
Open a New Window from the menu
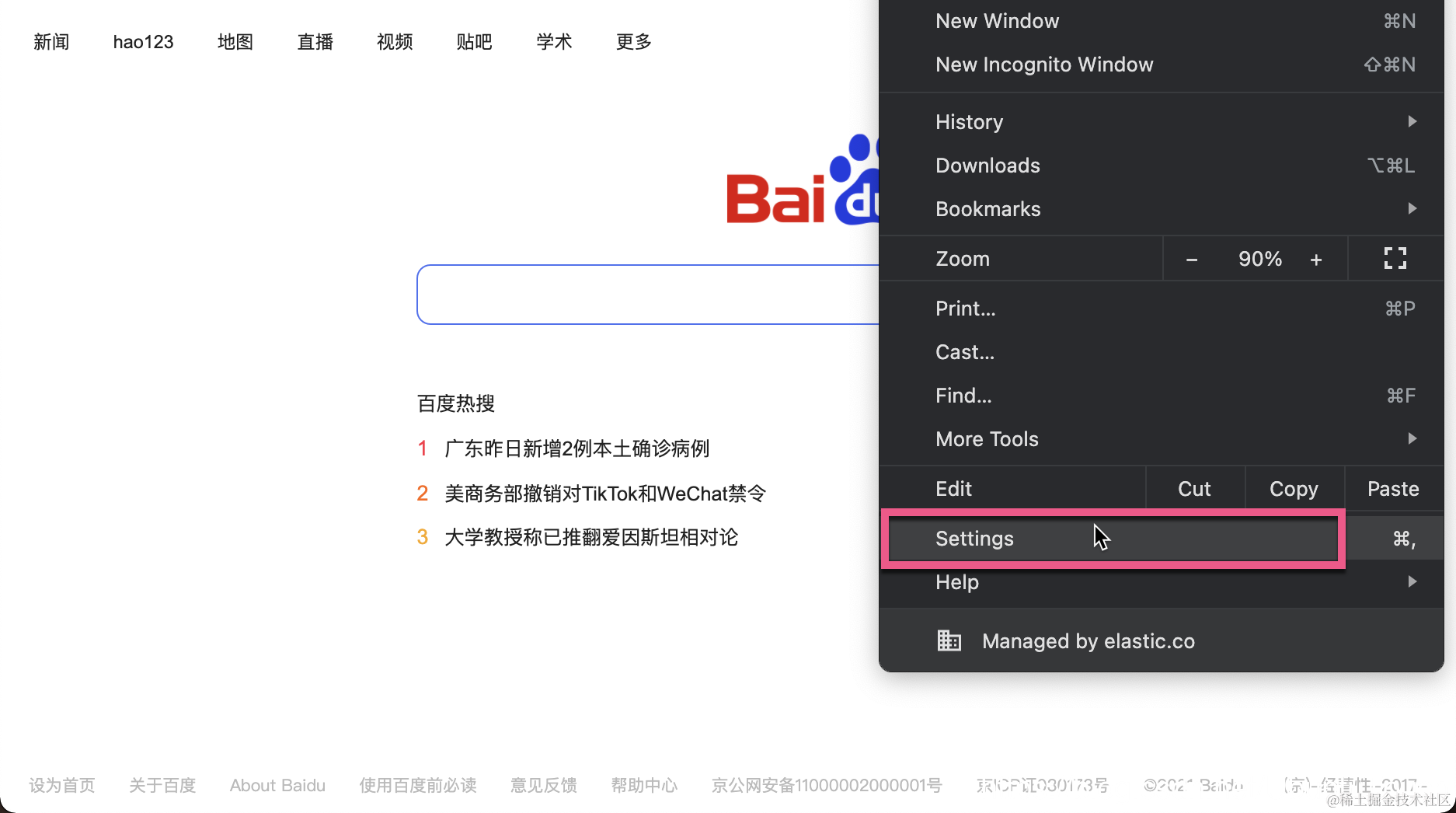(1162, 21)
